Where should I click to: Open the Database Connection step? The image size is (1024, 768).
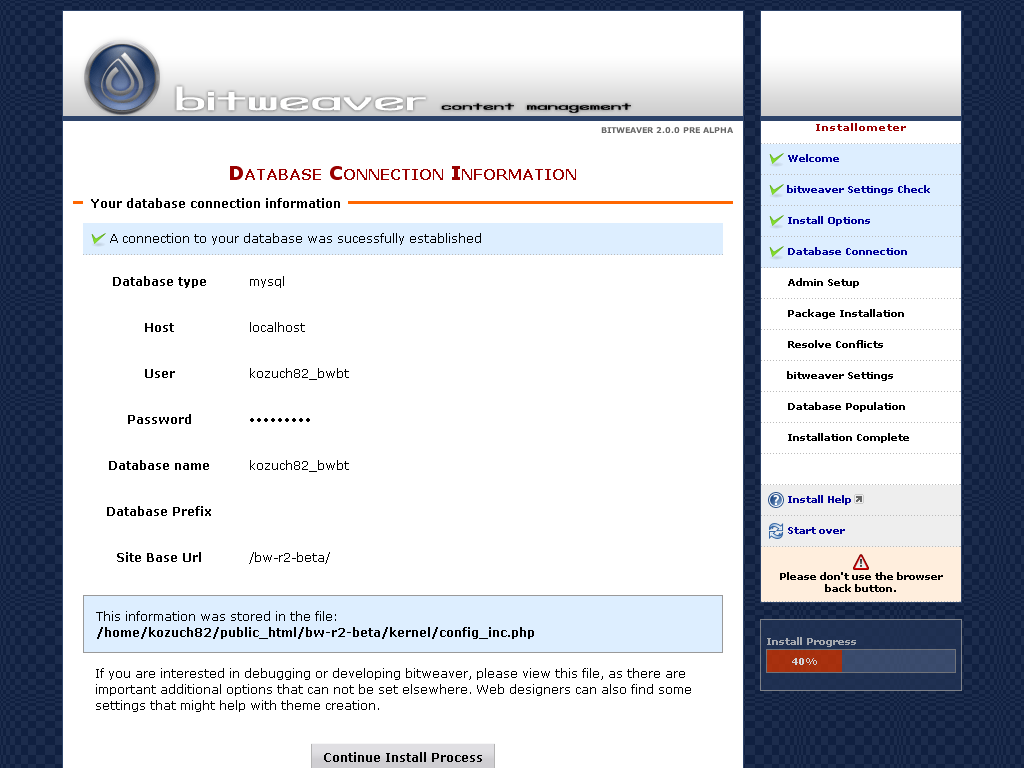[x=847, y=251]
